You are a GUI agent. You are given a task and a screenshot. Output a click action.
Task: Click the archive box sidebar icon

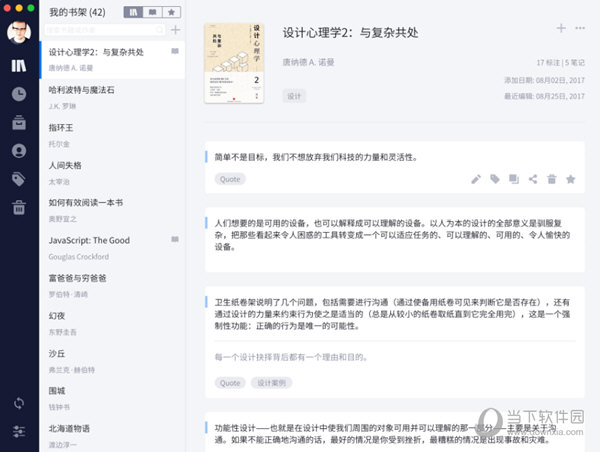(19, 123)
